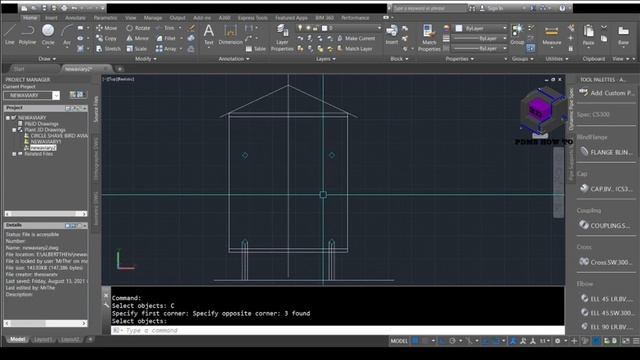
Task: Activate the Copy command
Action: coord(106,38)
